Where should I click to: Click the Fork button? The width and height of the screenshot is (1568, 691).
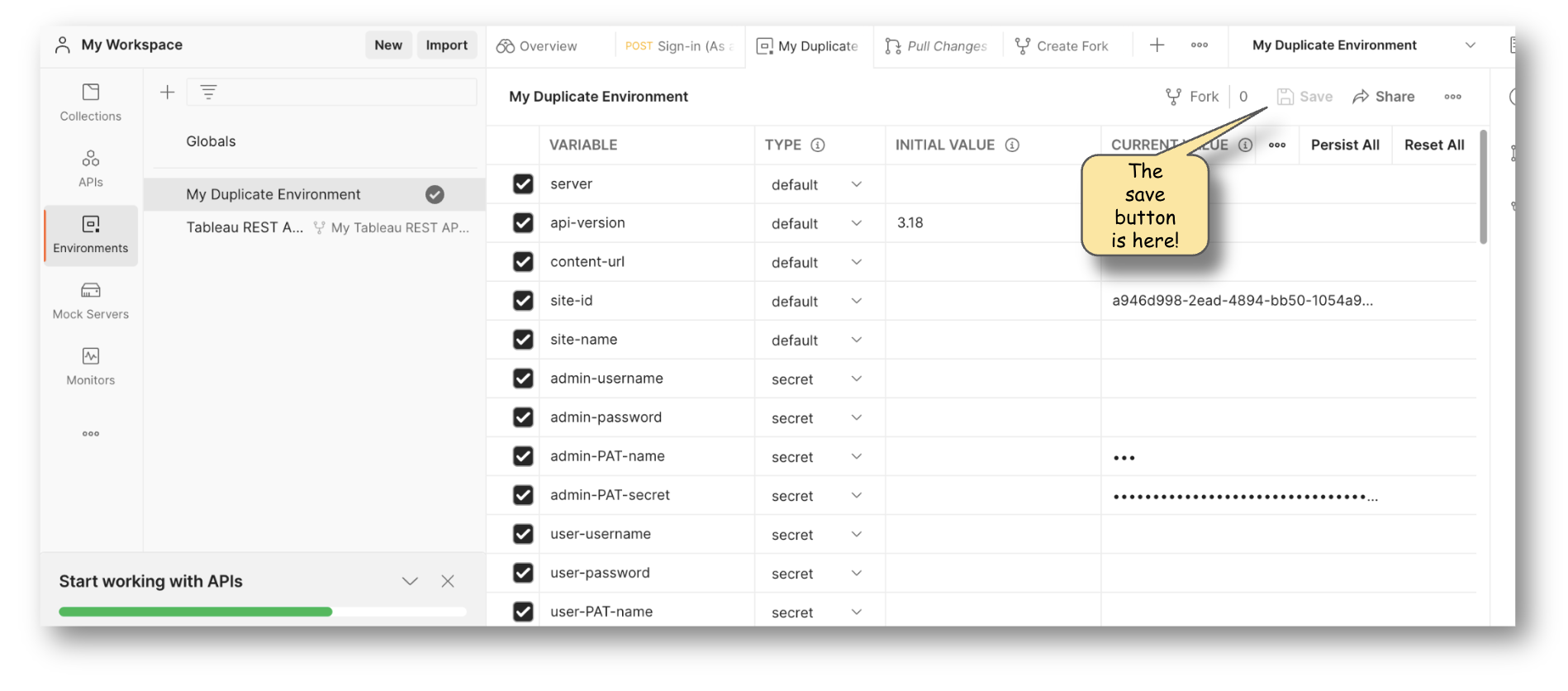tap(1192, 97)
